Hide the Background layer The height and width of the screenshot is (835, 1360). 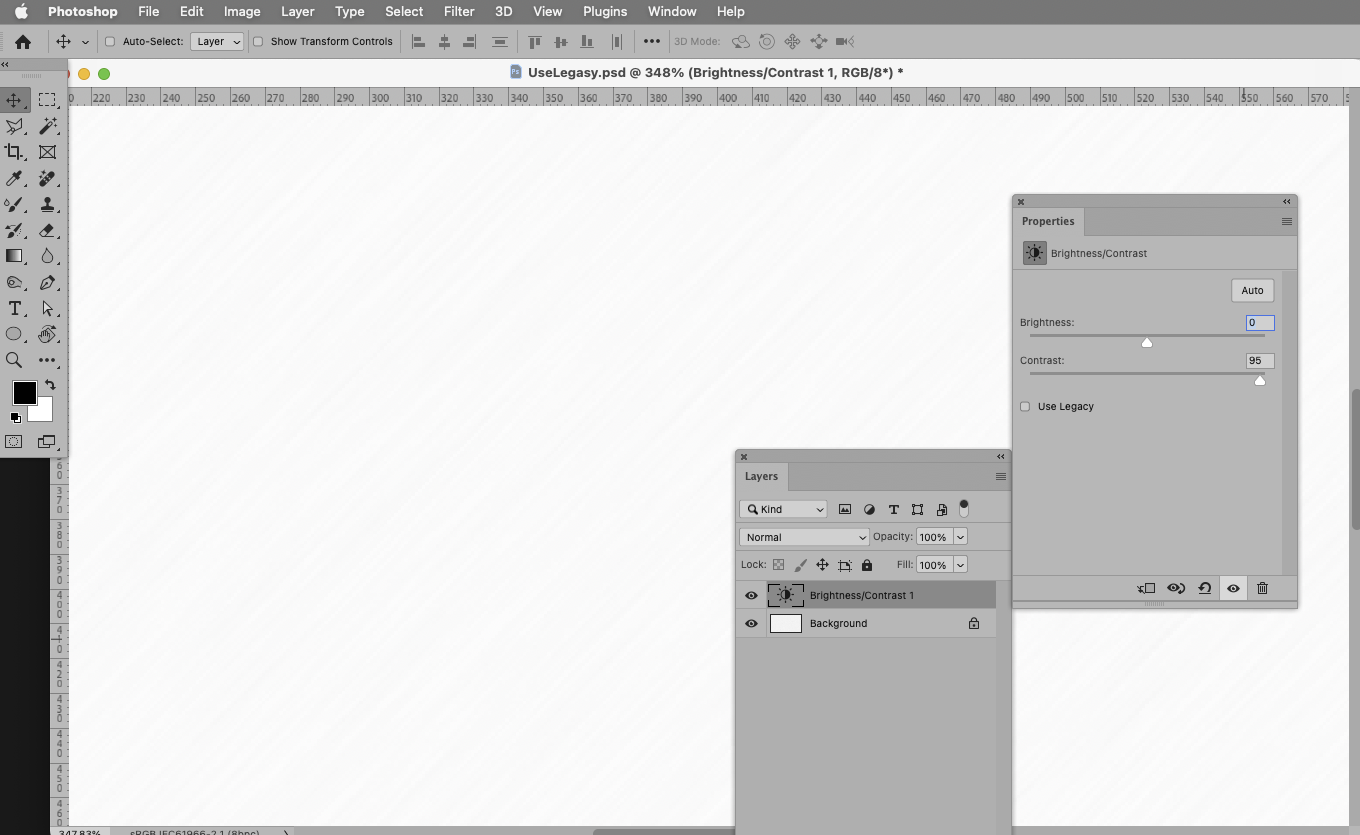pyautogui.click(x=751, y=623)
